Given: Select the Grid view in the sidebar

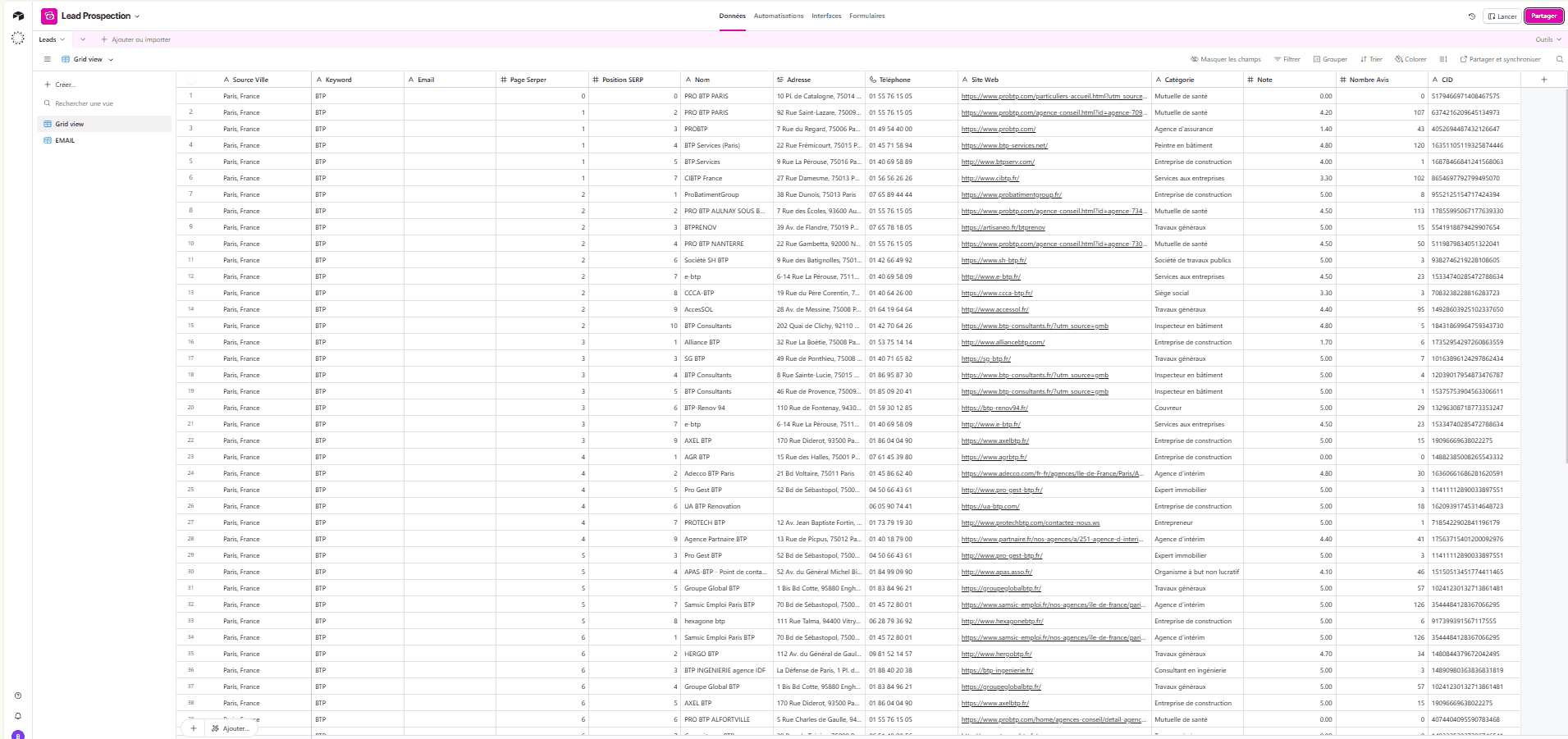Looking at the screenshot, I should [104, 124].
